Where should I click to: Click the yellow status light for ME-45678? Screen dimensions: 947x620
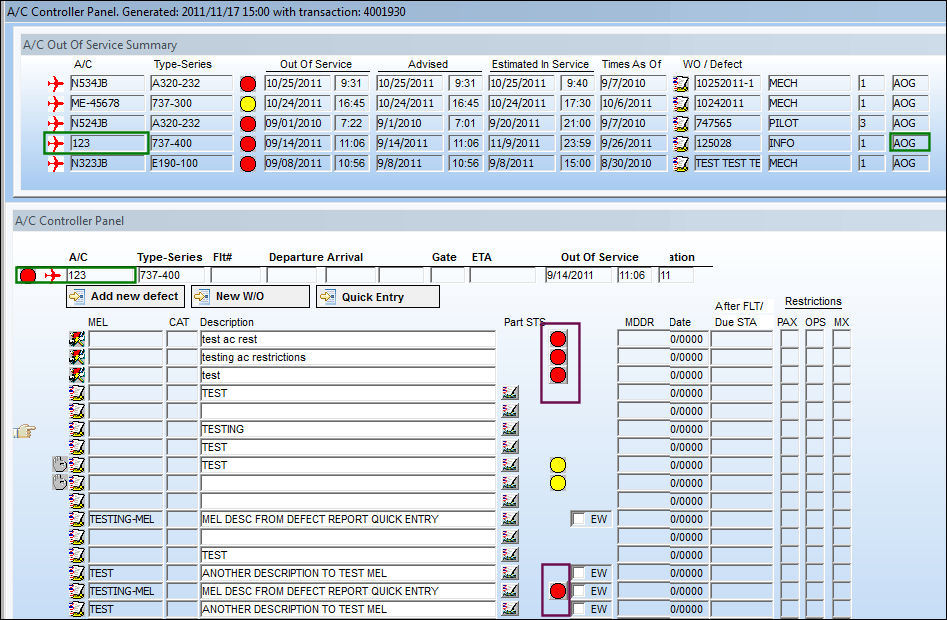tap(248, 104)
